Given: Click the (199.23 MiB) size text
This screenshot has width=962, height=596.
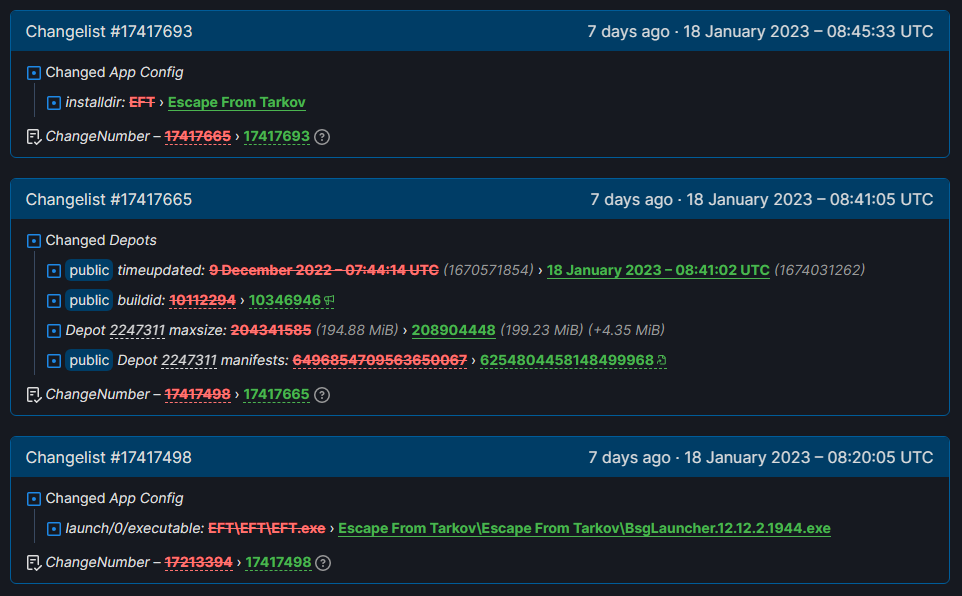Looking at the screenshot, I should [542, 330].
